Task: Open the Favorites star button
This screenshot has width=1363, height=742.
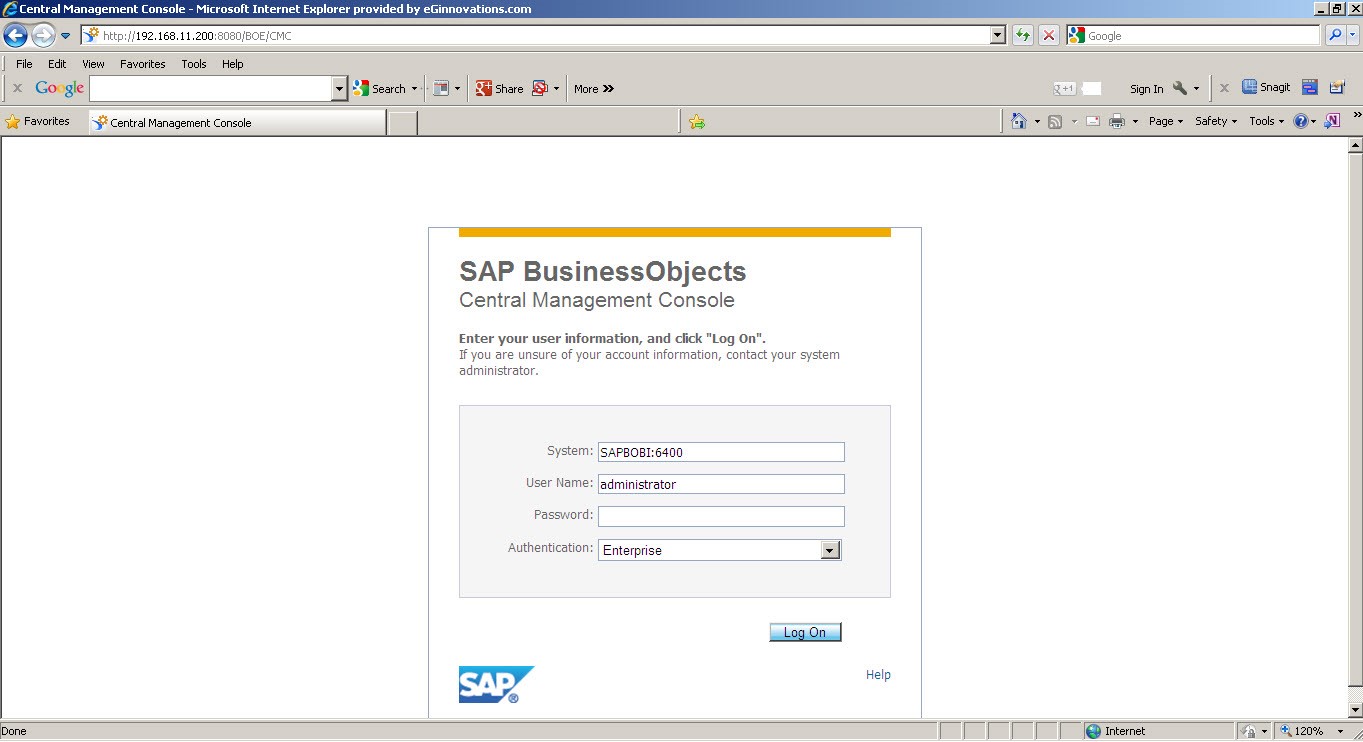Action: click(x=38, y=121)
